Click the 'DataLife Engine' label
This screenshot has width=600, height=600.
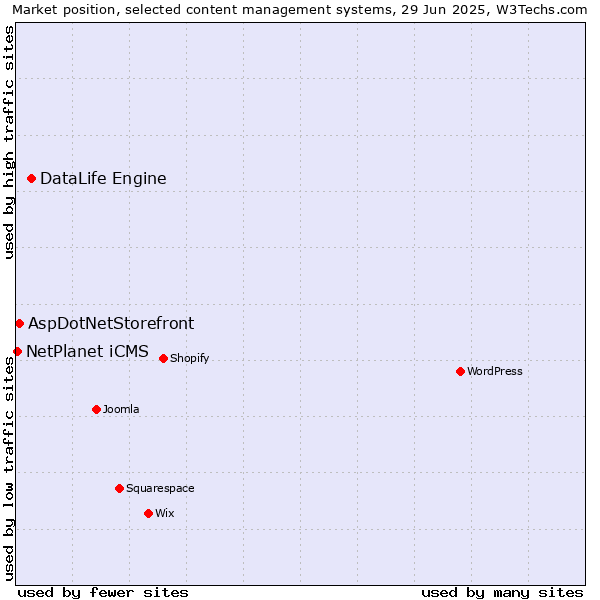pyautogui.click(x=103, y=179)
